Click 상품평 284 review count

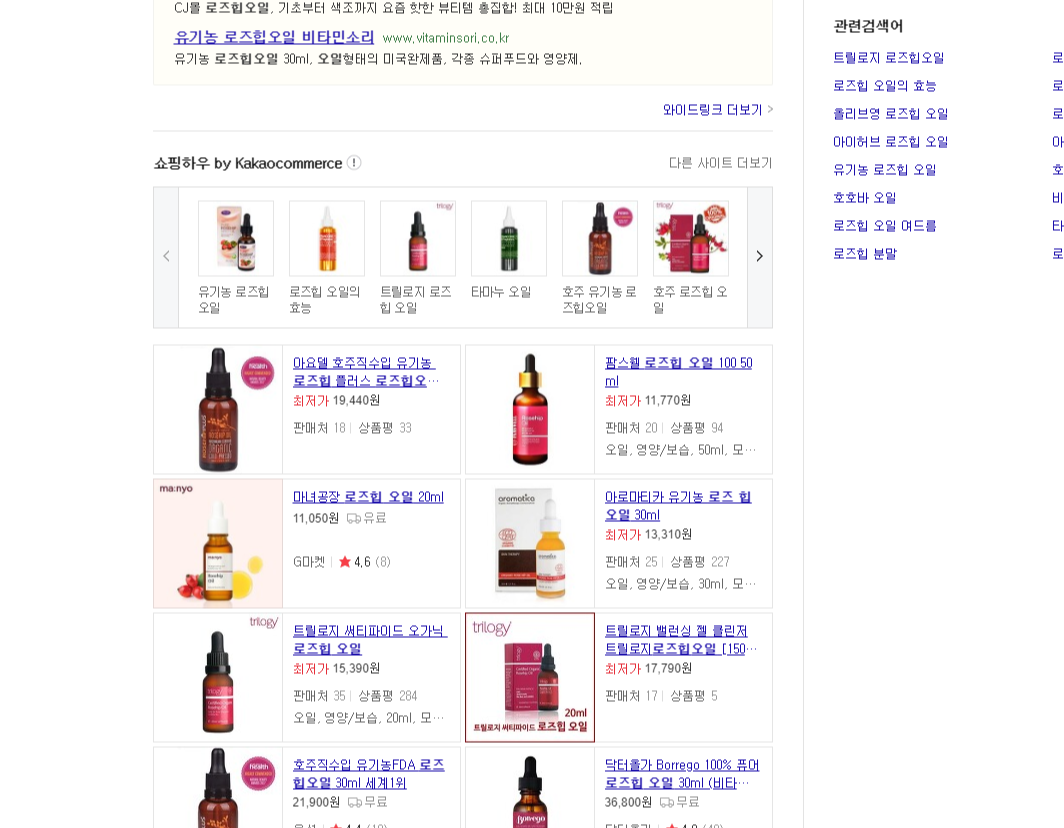387,696
